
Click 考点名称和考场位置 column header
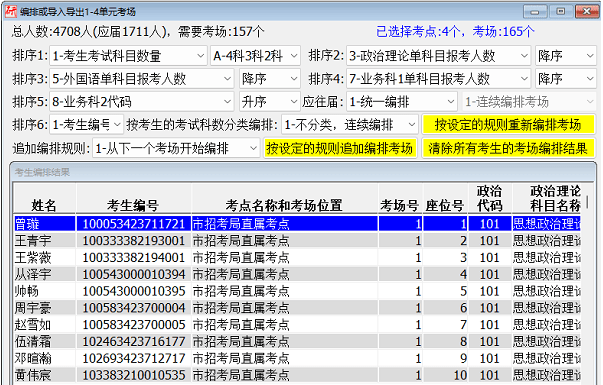285,198
